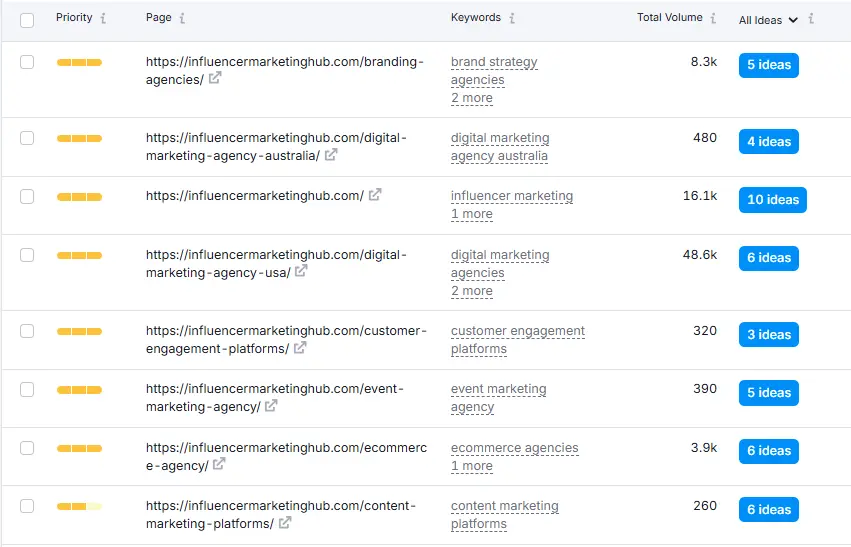Click external link icon for customer-engagement-platforms page
The height and width of the screenshot is (547, 851).
coord(300,348)
